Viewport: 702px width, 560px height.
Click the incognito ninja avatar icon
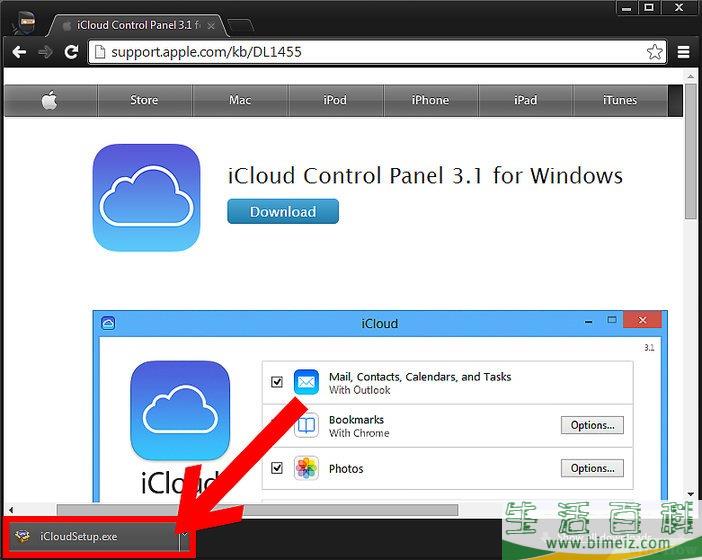coord(24,22)
